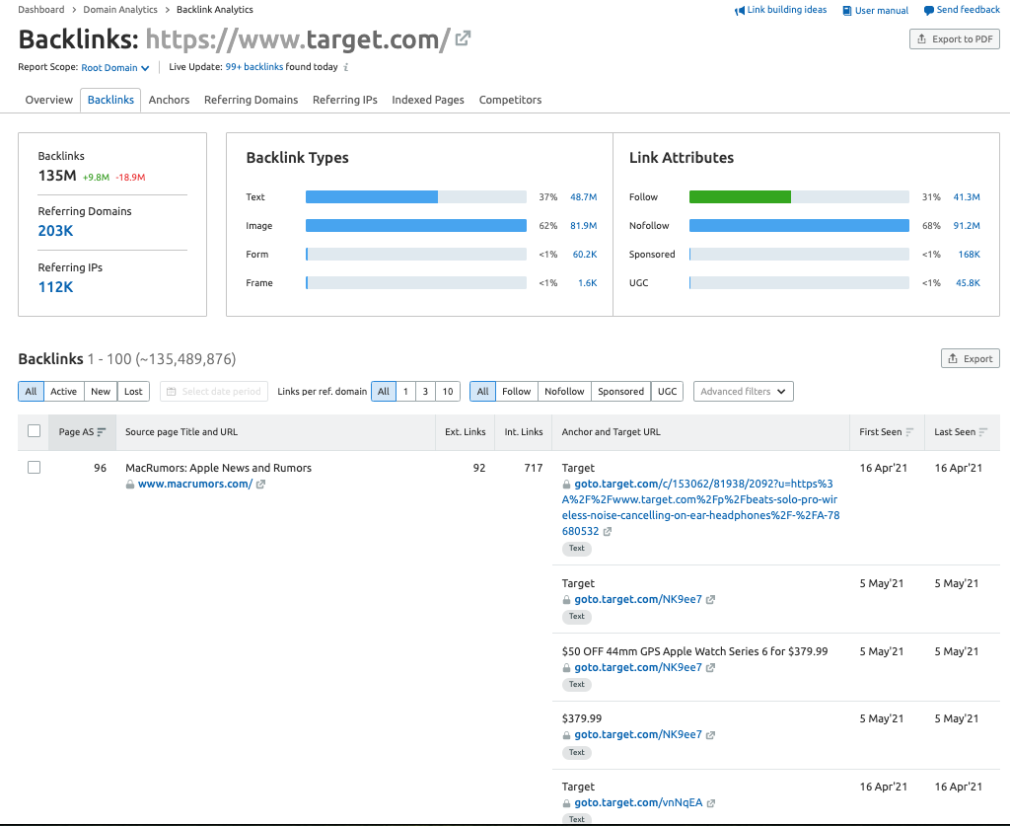Go to Domain Analytics breadcrumb
Screen dimensions: 1010x826
(x=120, y=10)
